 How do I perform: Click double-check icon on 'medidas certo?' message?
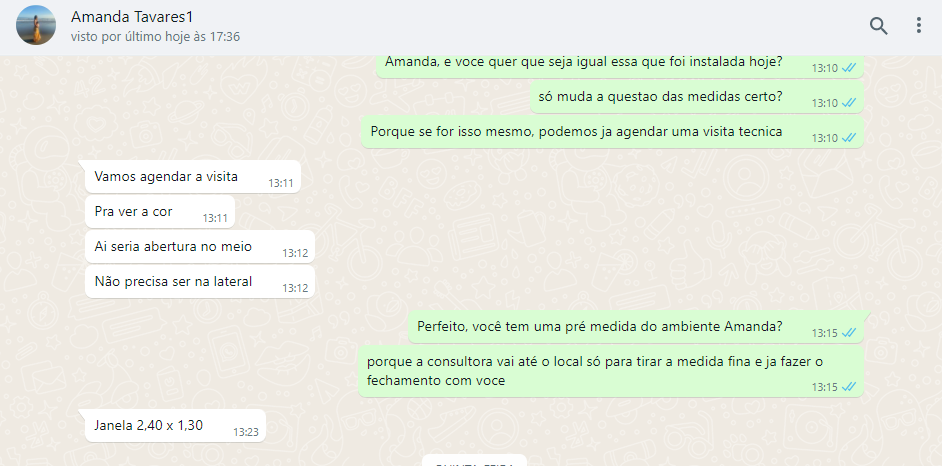click(848, 103)
